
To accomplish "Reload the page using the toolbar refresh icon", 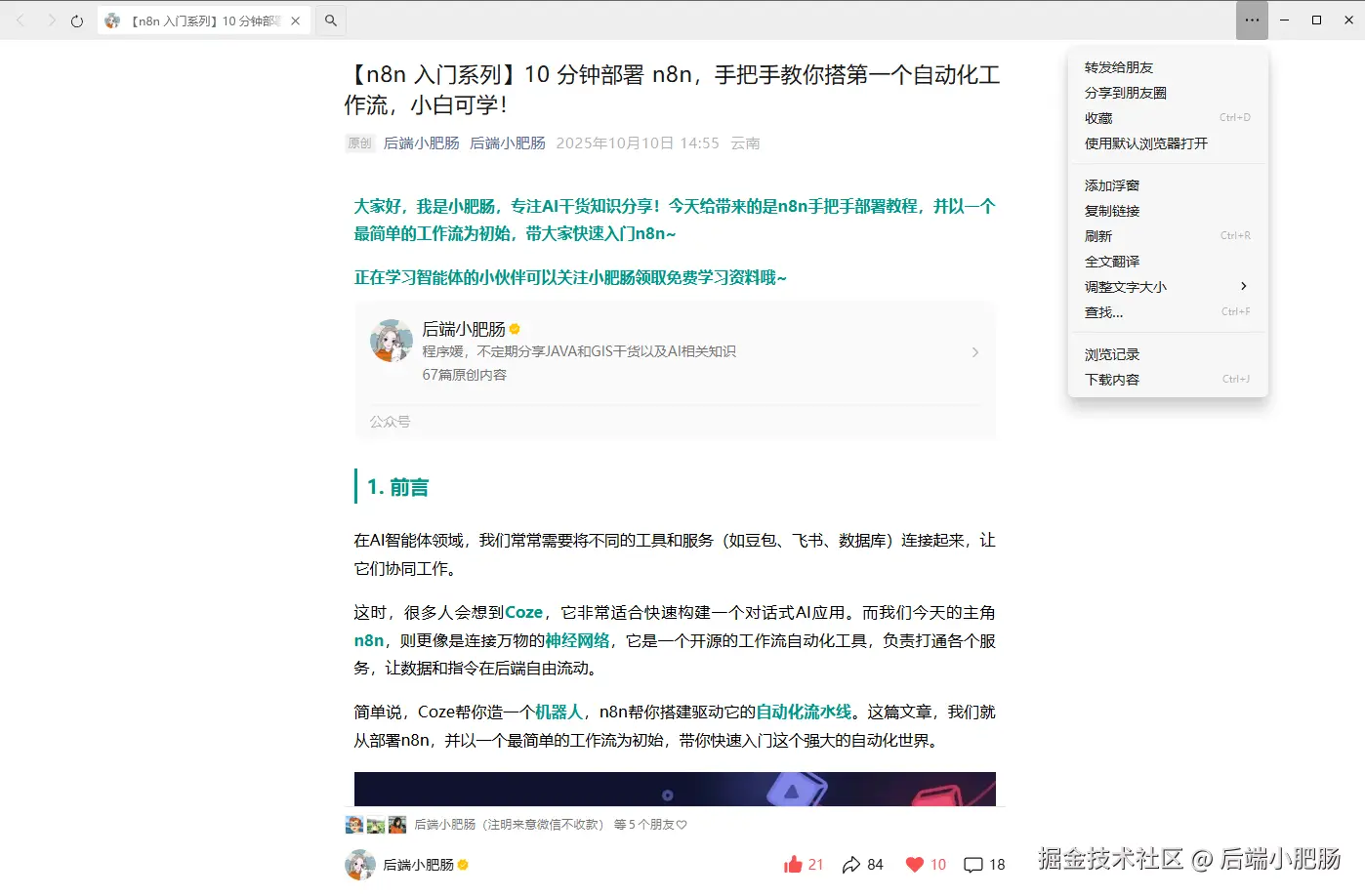I will (x=77, y=20).
